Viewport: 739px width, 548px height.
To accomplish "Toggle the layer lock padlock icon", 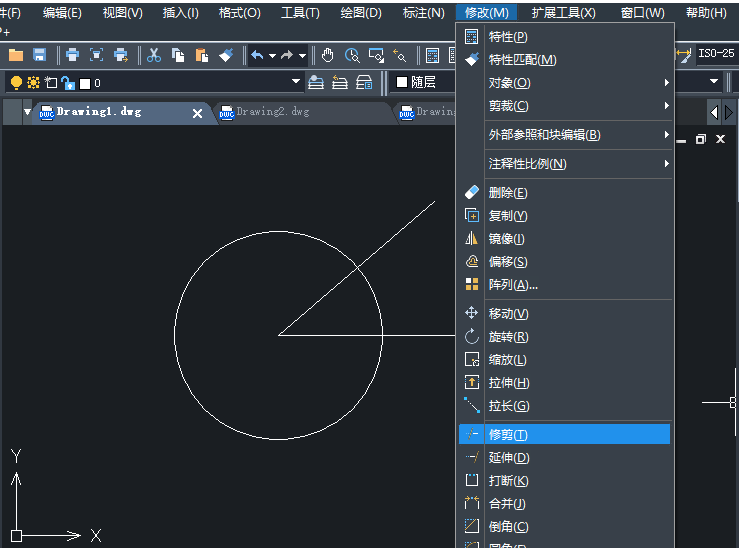I will pyautogui.click(x=67, y=82).
